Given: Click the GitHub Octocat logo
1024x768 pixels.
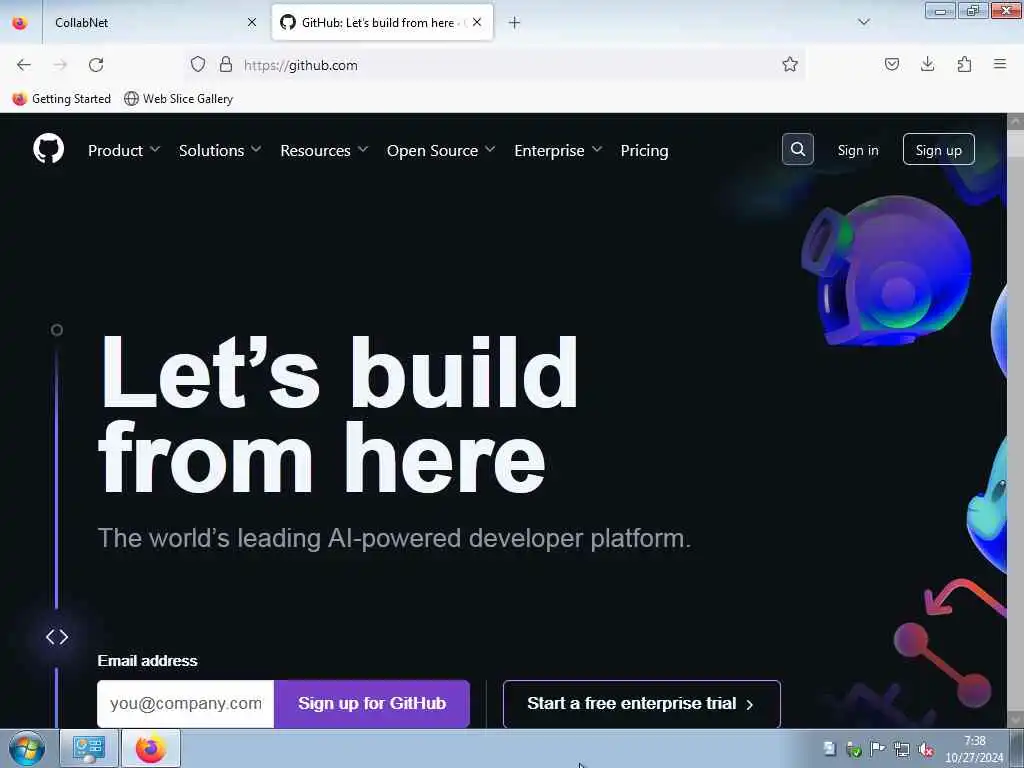Looking at the screenshot, I should (x=48, y=150).
